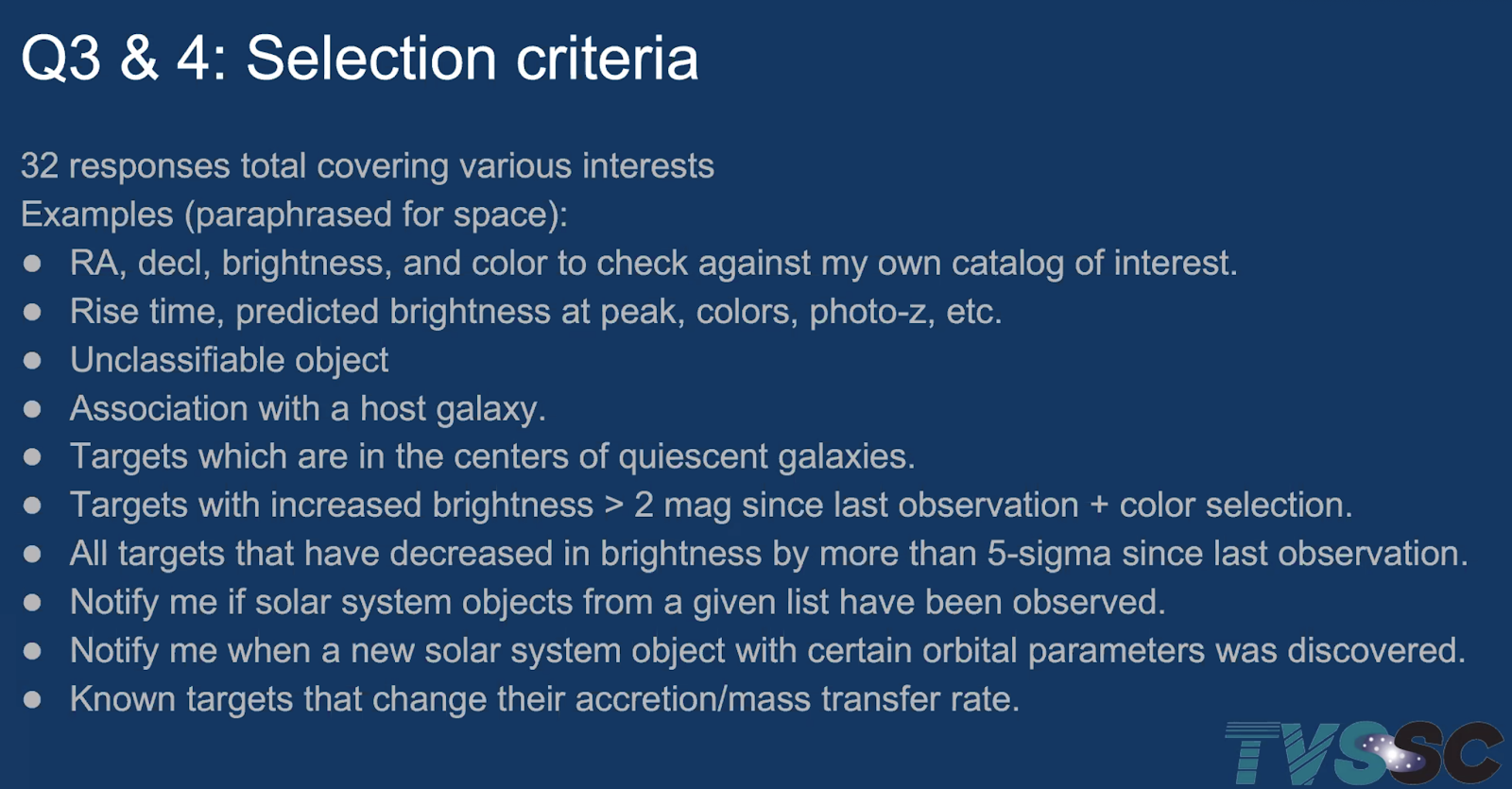Click the bullet dot before "Unclassifiable object"
This screenshot has width=1512, height=789.
(33, 361)
